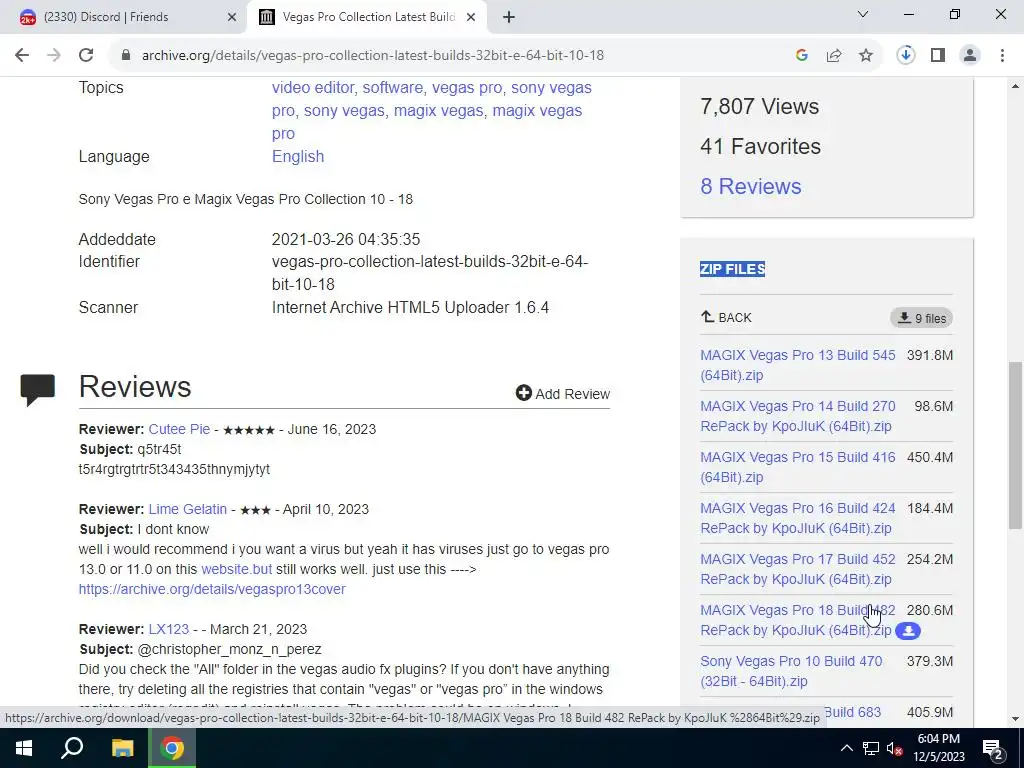The width and height of the screenshot is (1024, 768).
Task: Click the Add Review plus icon
Action: 523,393
